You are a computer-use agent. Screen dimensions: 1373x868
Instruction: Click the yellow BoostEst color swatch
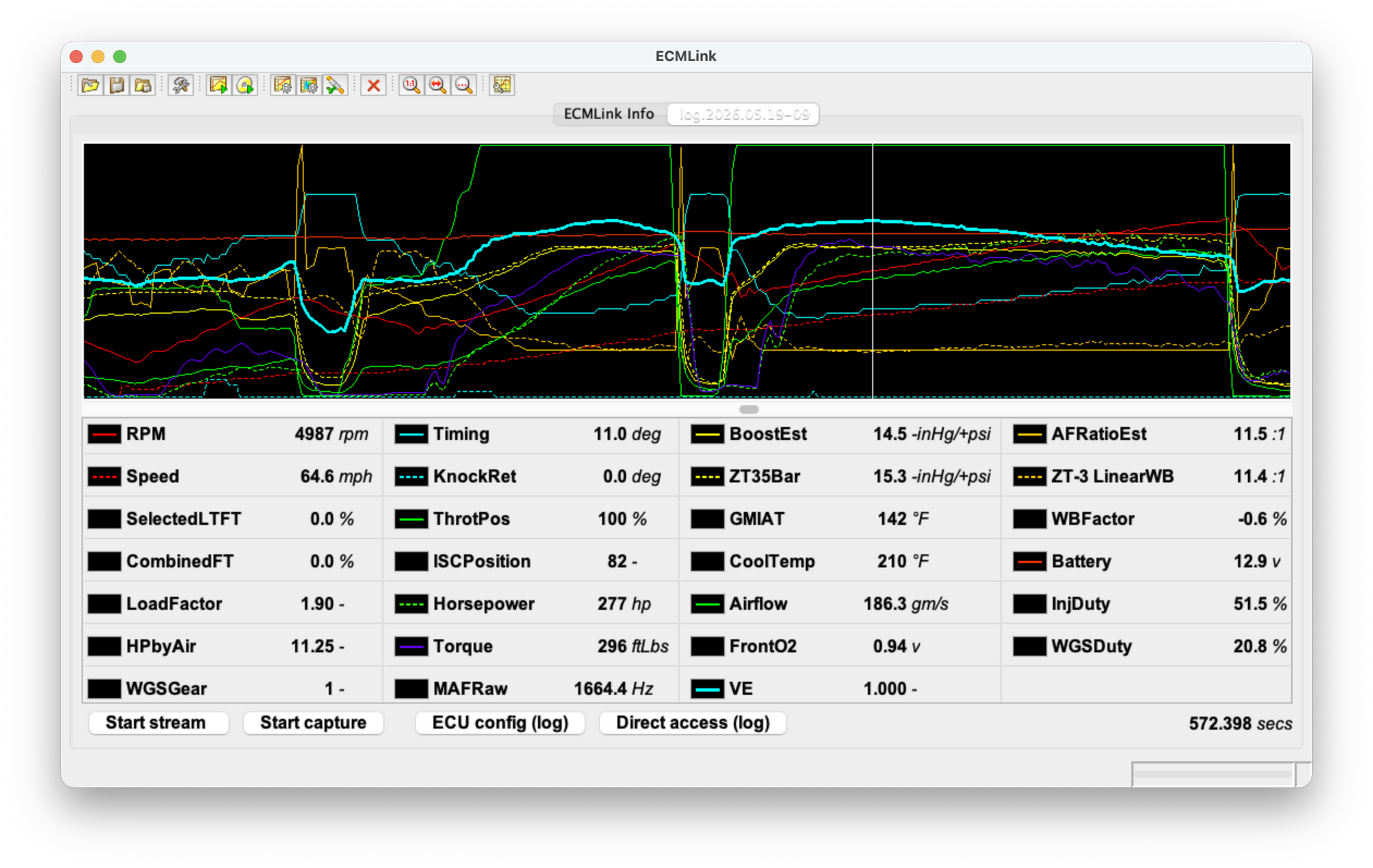pyautogui.click(x=707, y=434)
